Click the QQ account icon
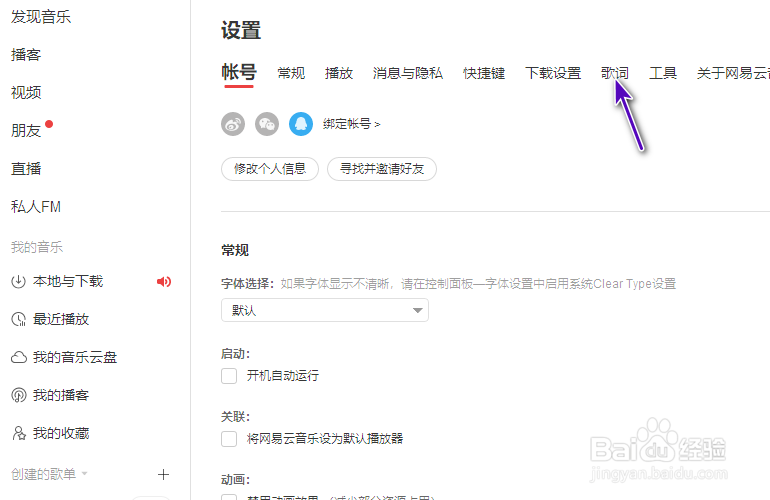Image resolution: width=770 pixels, height=500 pixels. click(x=301, y=124)
